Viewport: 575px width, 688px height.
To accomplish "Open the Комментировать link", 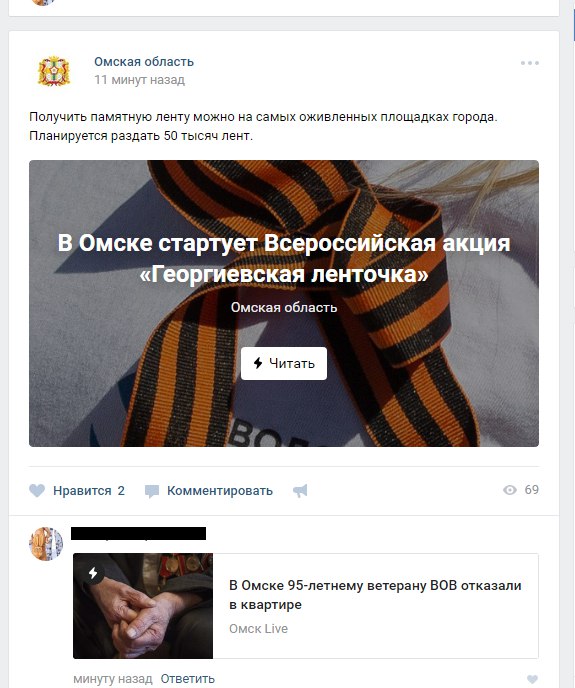I will tap(220, 491).
